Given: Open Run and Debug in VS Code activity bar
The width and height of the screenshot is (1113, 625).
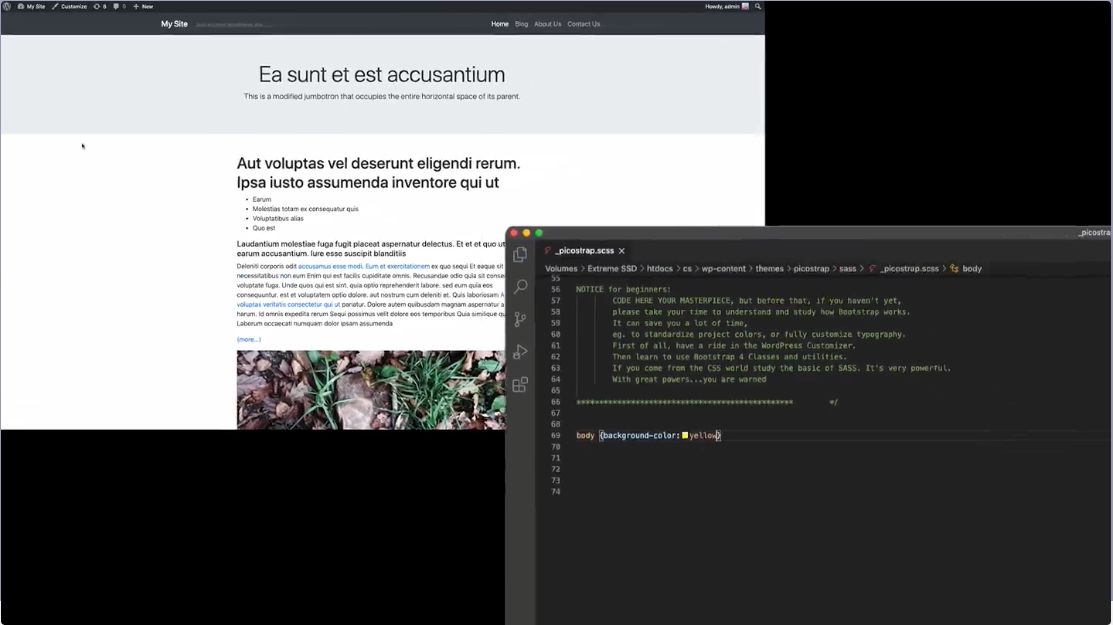Looking at the screenshot, I should tap(520, 352).
